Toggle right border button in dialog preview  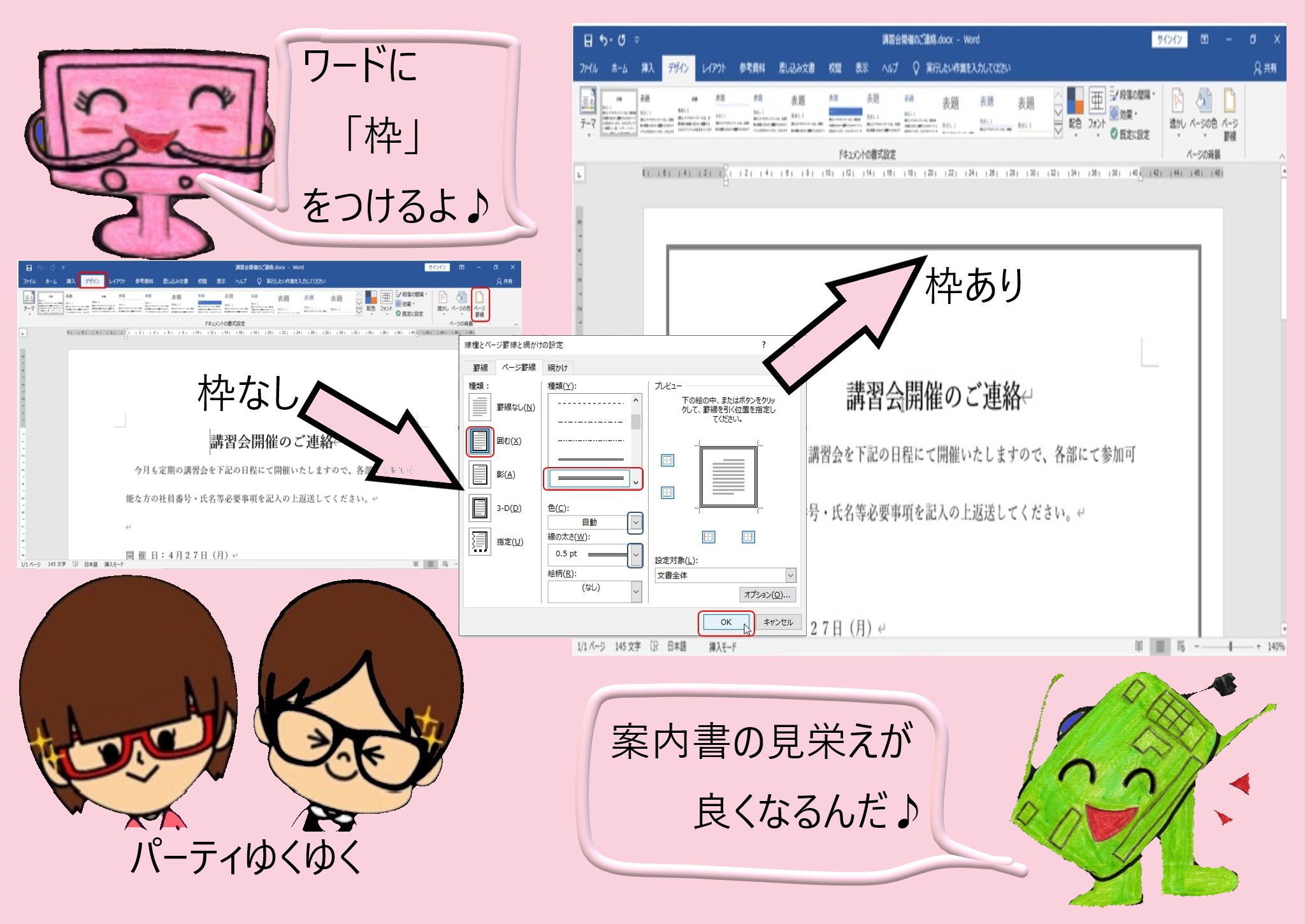(748, 537)
